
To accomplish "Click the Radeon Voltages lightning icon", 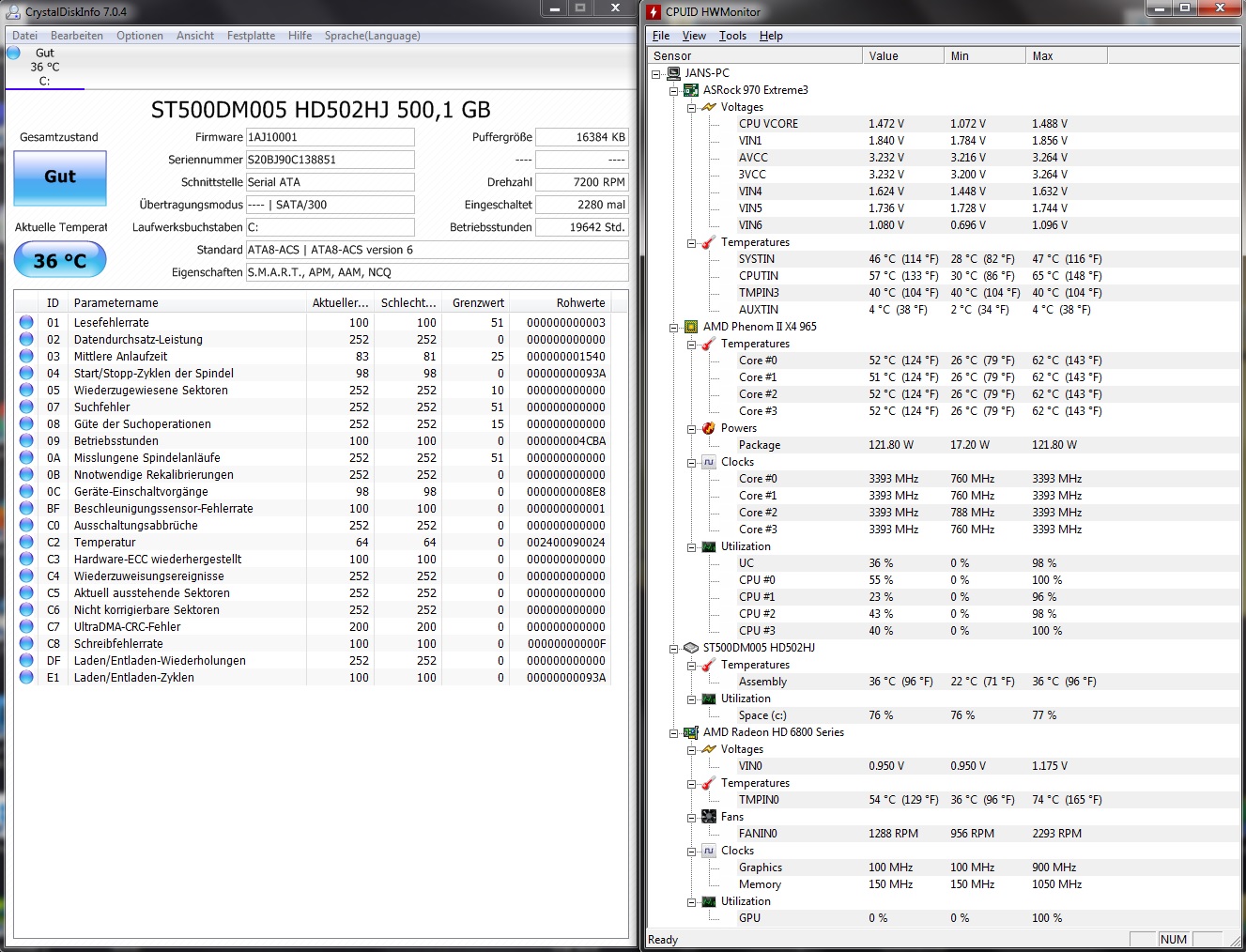I will click(709, 749).
